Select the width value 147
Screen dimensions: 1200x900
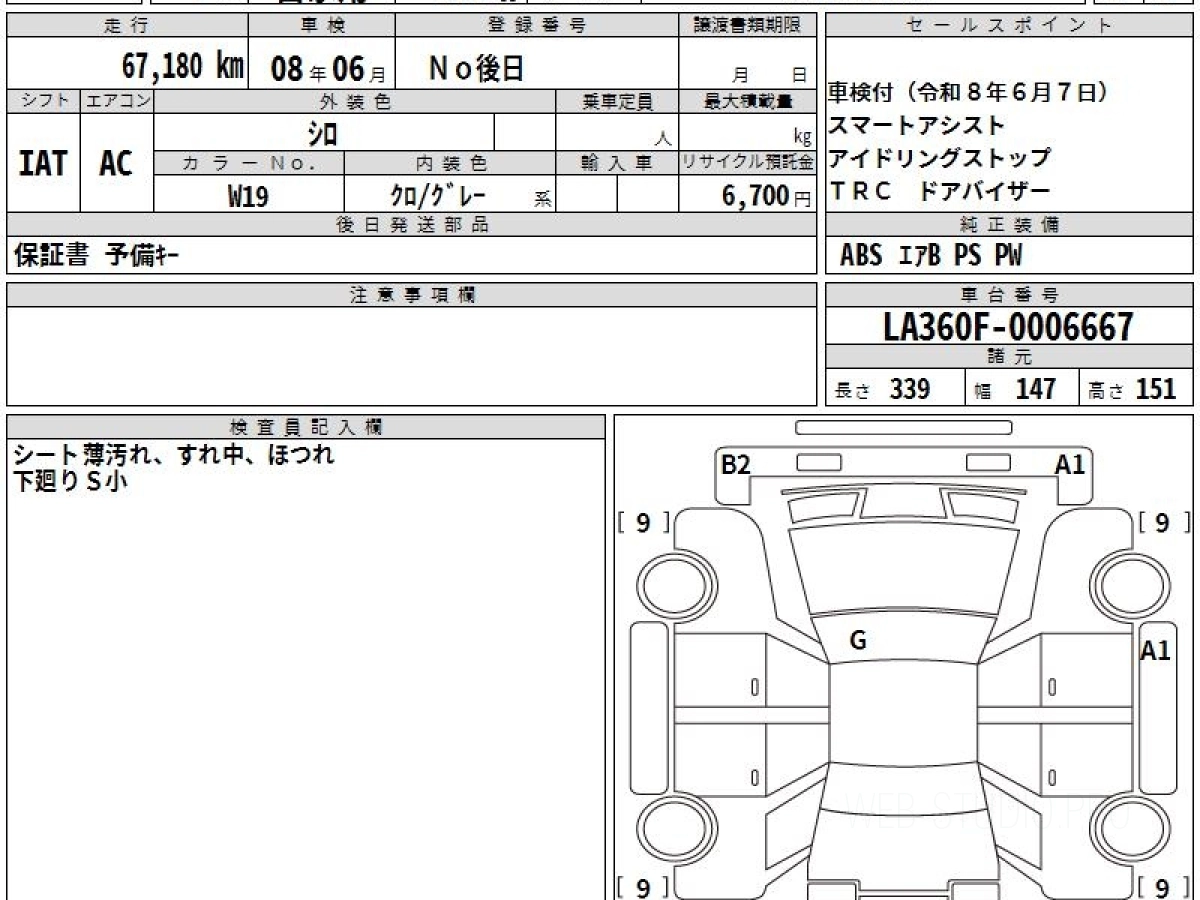1035,389
